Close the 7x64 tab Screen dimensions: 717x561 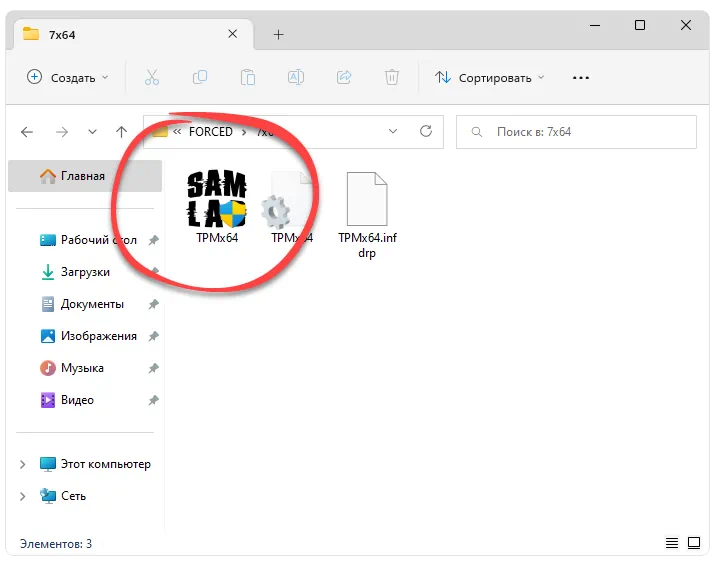coord(232,34)
